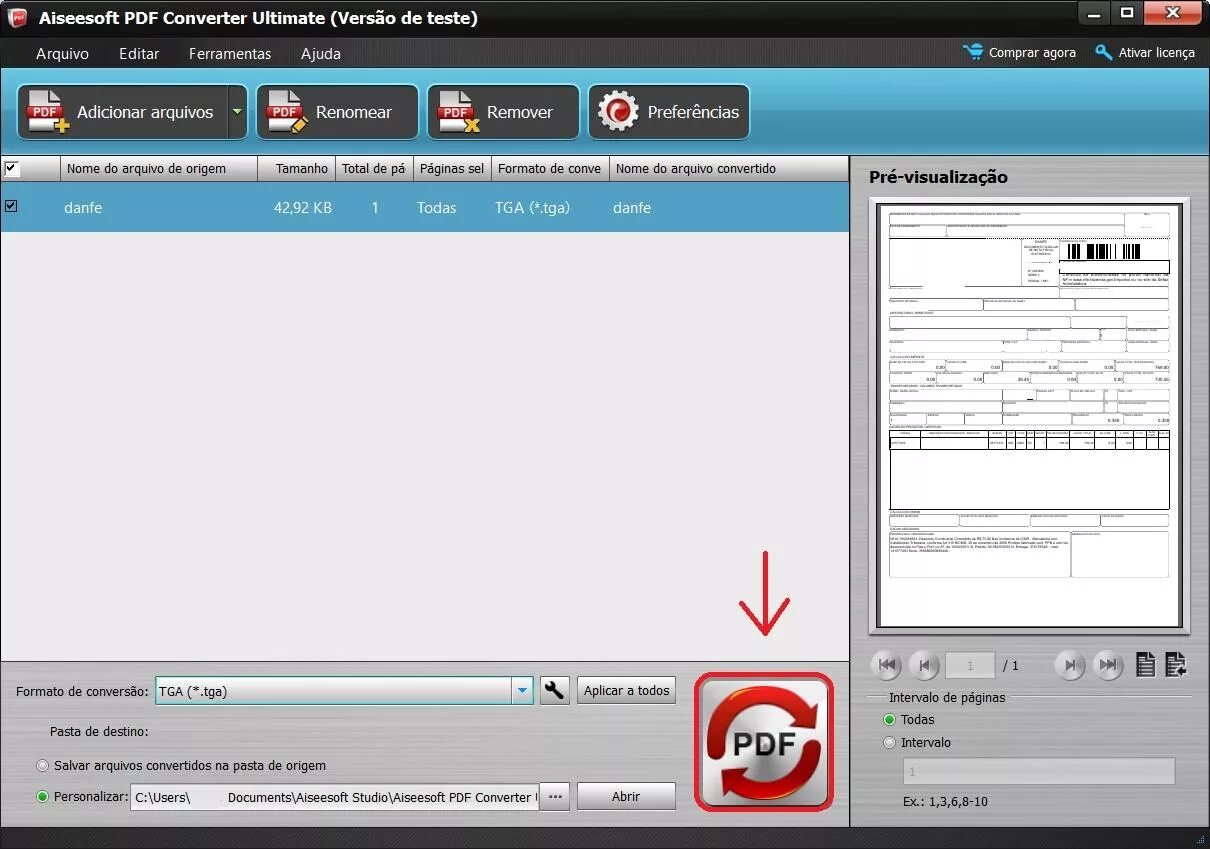This screenshot has height=849, width=1210.
Task: Click the Formato de conve column header
Action: (x=550, y=168)
